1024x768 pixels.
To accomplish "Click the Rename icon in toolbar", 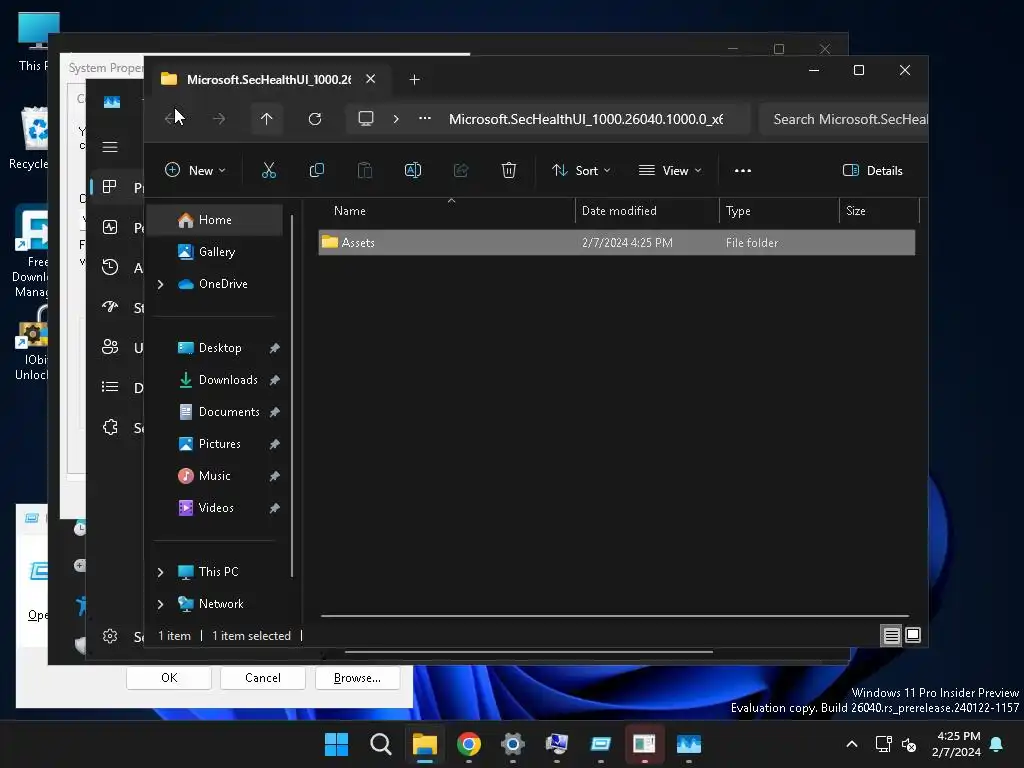I will point(413,170).
